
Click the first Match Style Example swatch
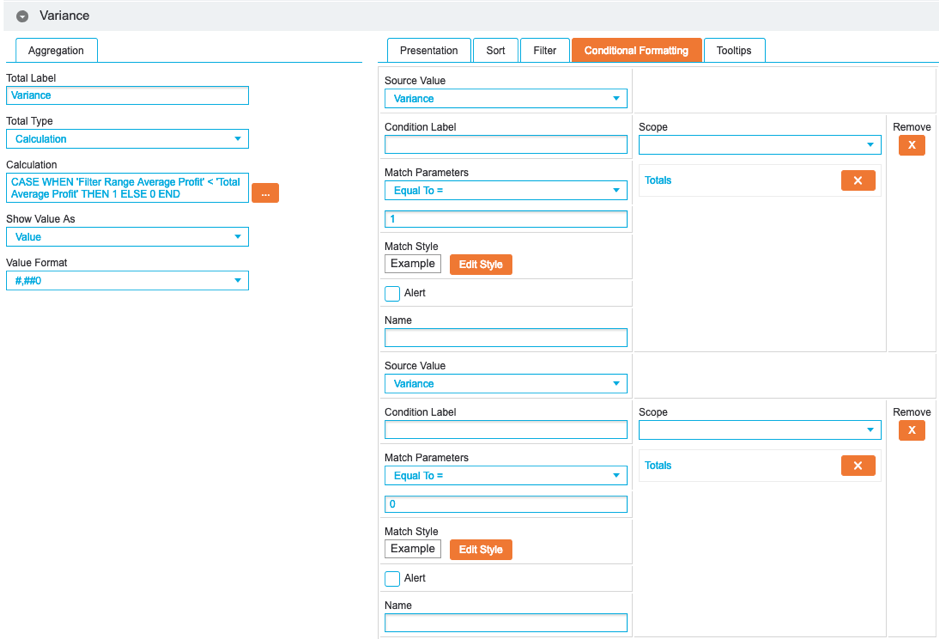tap(412, 264)
